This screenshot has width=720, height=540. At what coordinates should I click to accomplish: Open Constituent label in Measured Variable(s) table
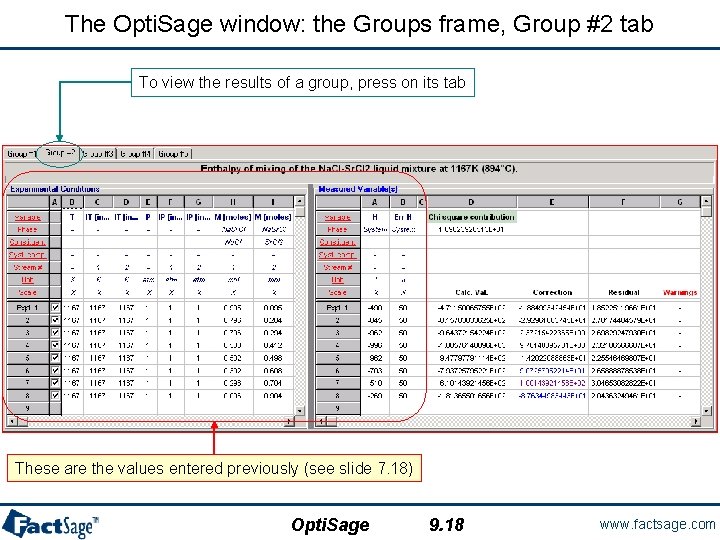pos(338,242)
